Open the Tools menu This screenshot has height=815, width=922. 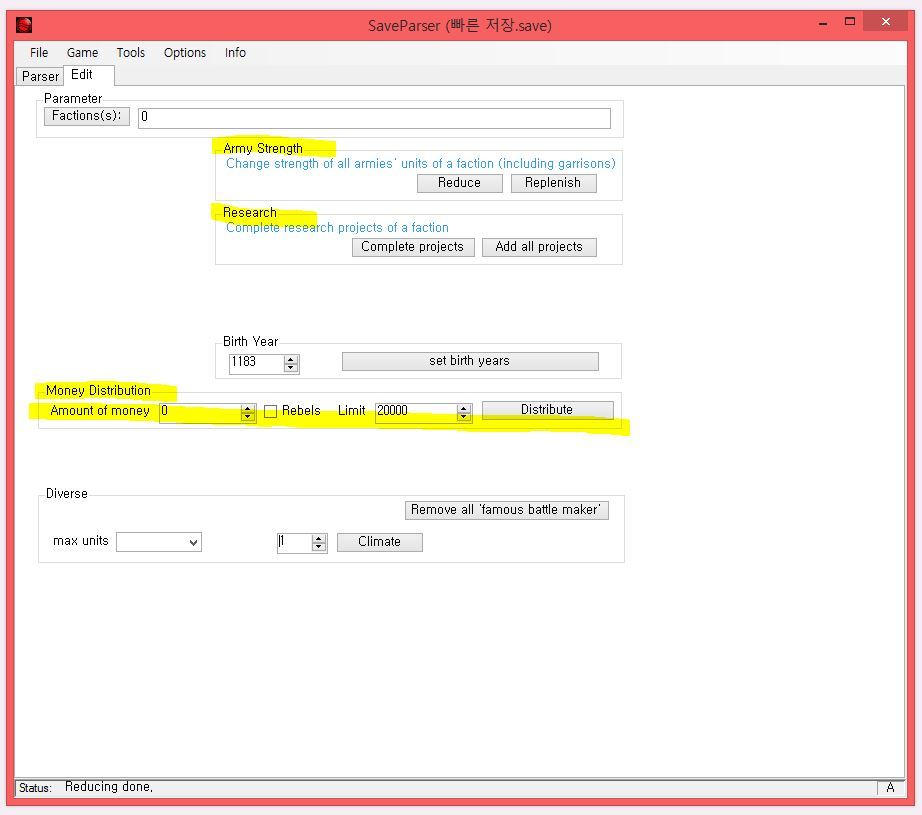[x=131, y=52]
